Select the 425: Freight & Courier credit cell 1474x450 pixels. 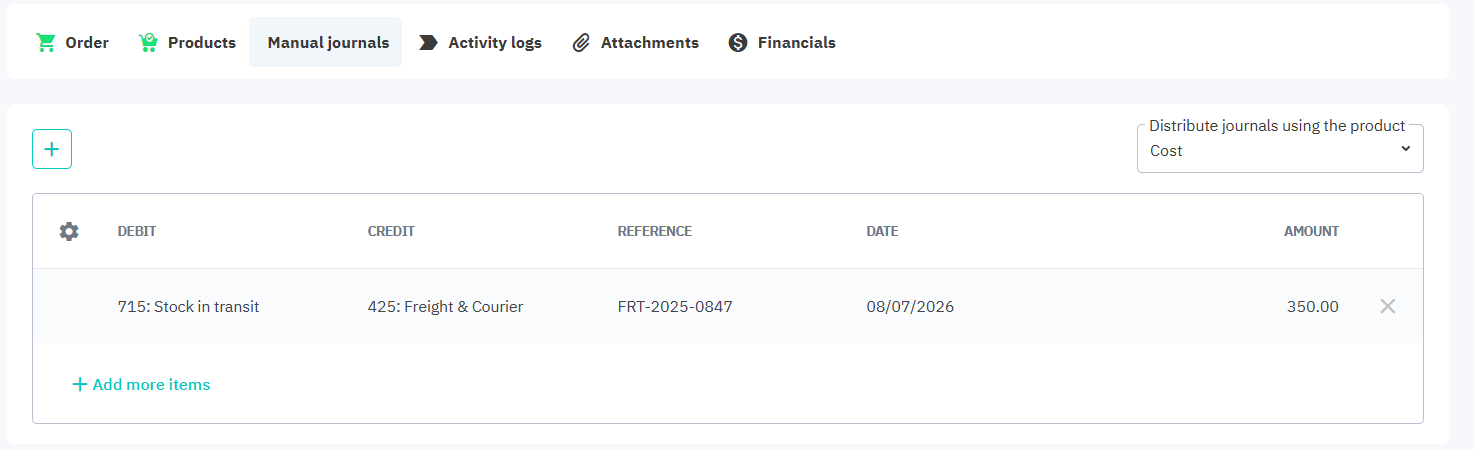[445, 307]
